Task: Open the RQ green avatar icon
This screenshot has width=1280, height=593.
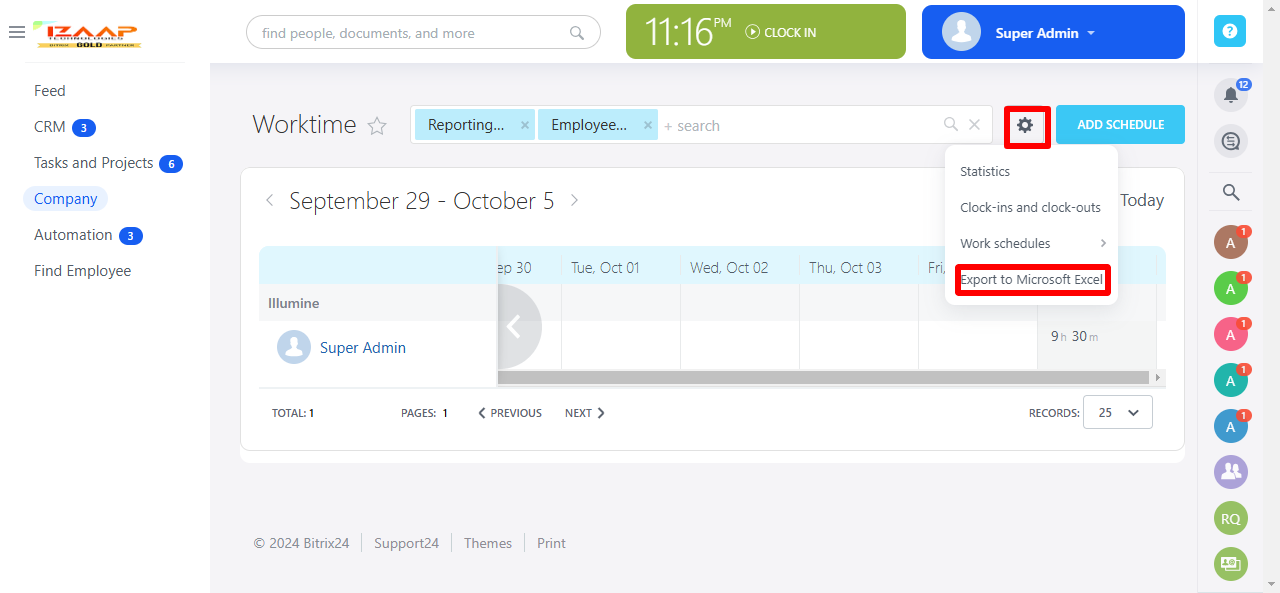Action: [1230, 518]
